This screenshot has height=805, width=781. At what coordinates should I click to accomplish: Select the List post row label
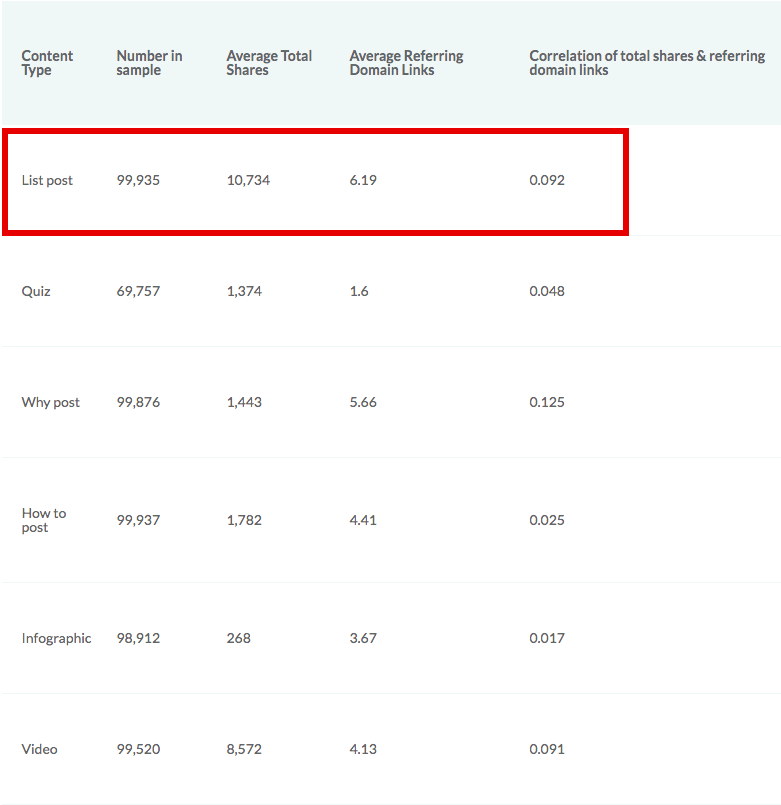click(x=47, y=180)
